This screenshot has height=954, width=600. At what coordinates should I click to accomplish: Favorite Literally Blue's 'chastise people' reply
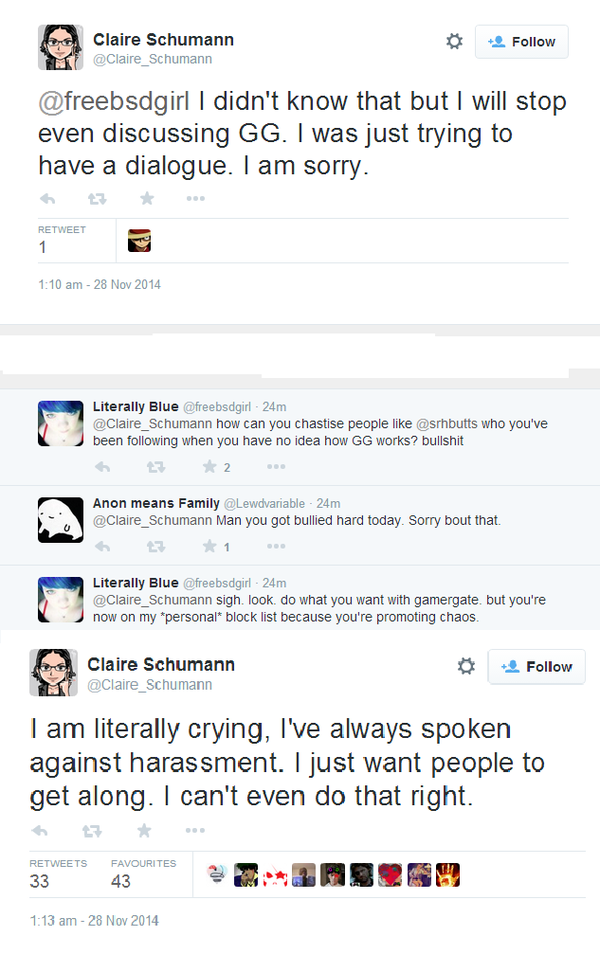[x=210, y=467]
